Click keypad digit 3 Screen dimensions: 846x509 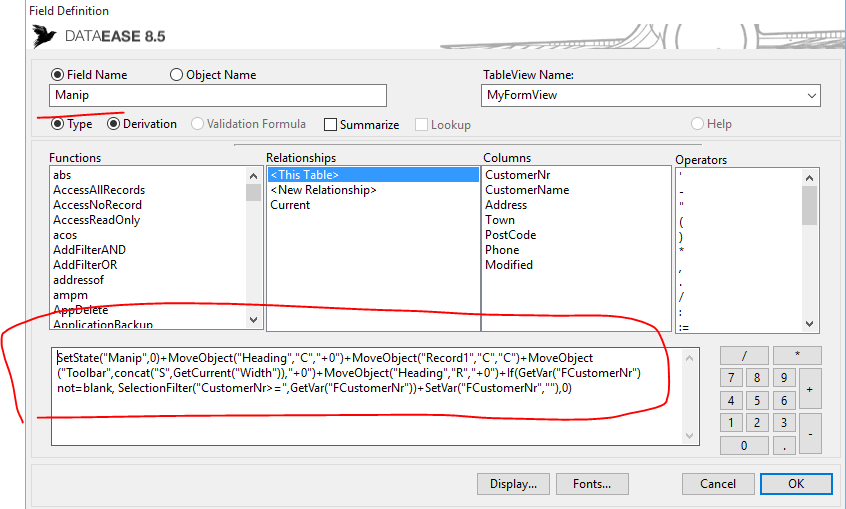click(784, 423)
